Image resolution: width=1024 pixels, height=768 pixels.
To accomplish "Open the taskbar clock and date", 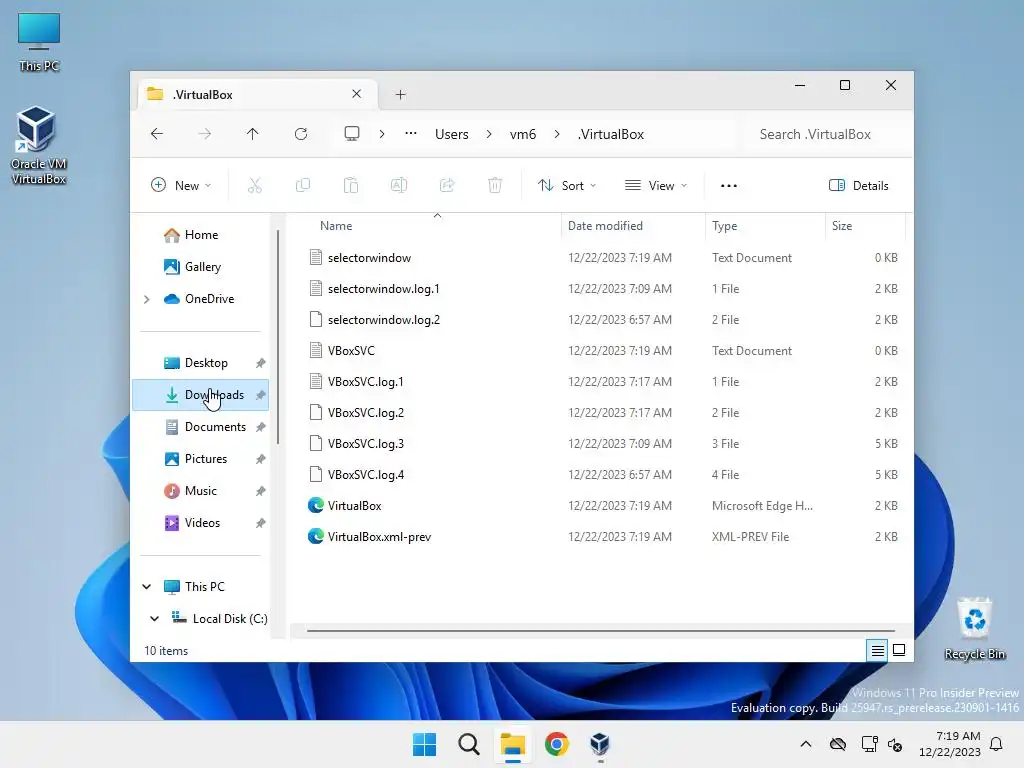I will pos(949,744).
